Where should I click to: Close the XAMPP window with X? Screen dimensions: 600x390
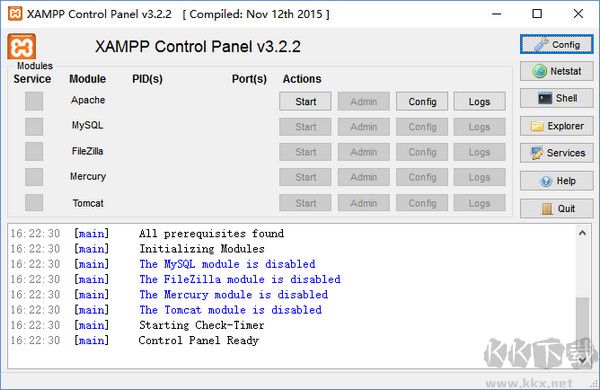click(578, 14)
